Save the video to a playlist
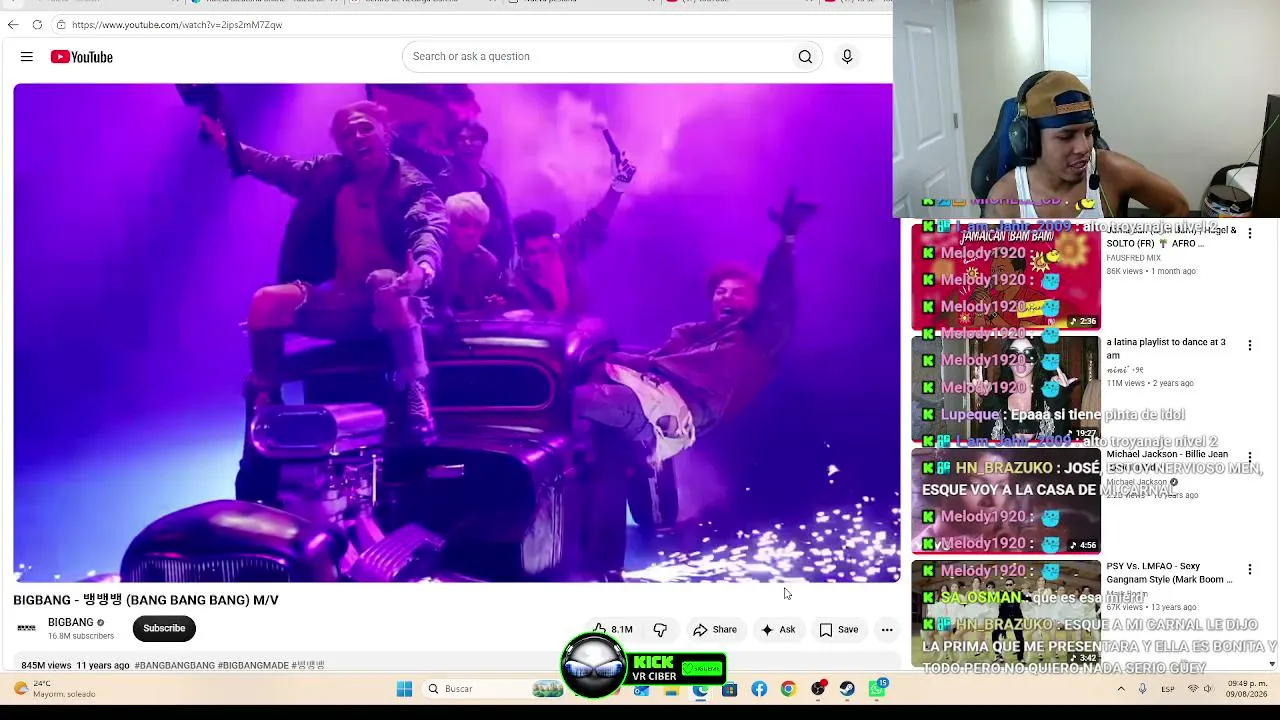1280x720 pixels. click(x=839, y=630)
